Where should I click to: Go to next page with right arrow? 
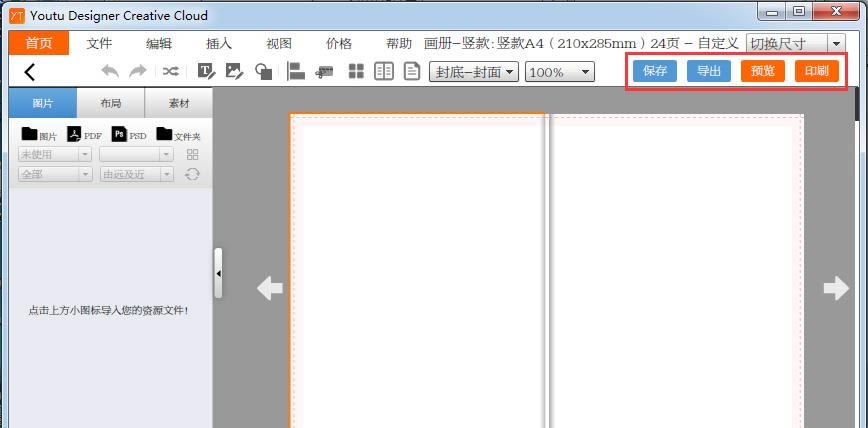(x=836, y=288)
